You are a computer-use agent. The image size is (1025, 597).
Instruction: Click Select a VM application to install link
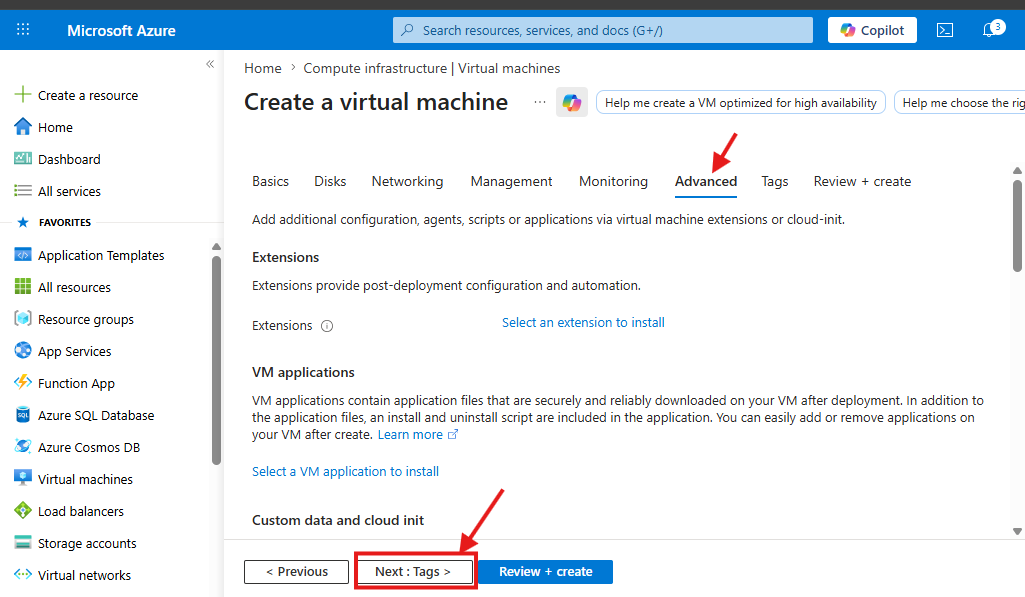[x=345, y=471]
